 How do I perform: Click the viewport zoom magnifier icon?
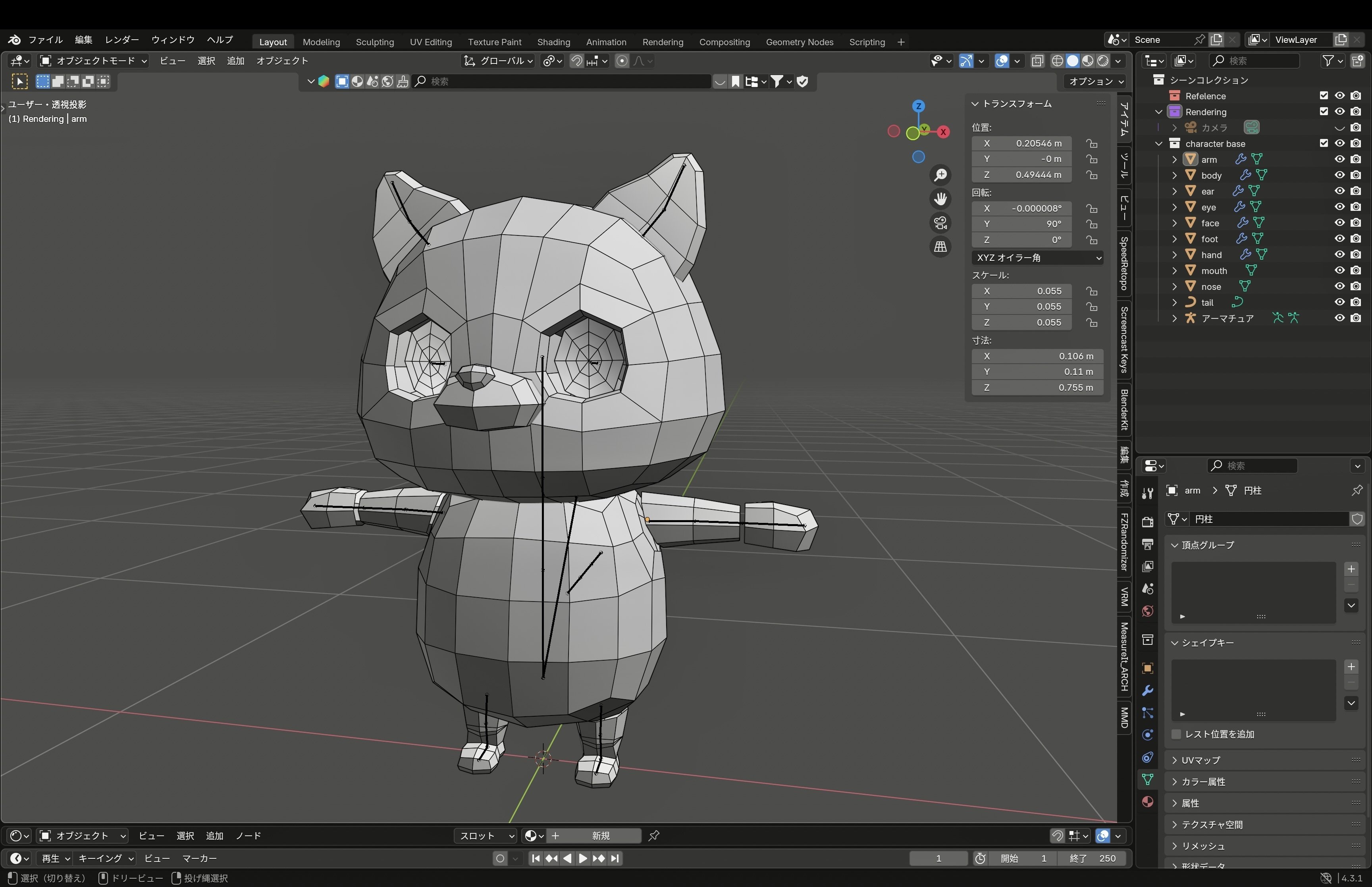point(940,175)
